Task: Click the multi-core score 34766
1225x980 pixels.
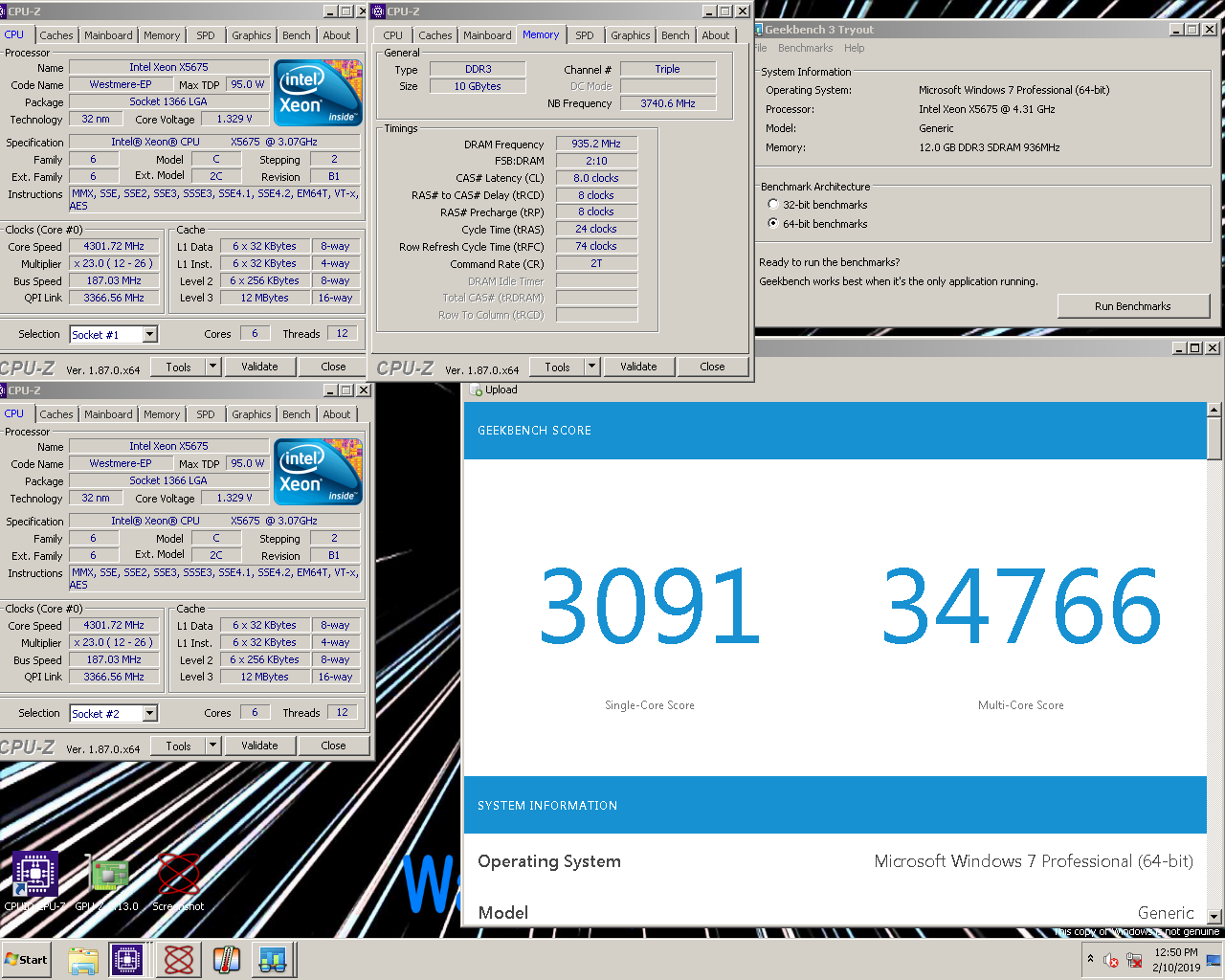Action: point(1021,607)
